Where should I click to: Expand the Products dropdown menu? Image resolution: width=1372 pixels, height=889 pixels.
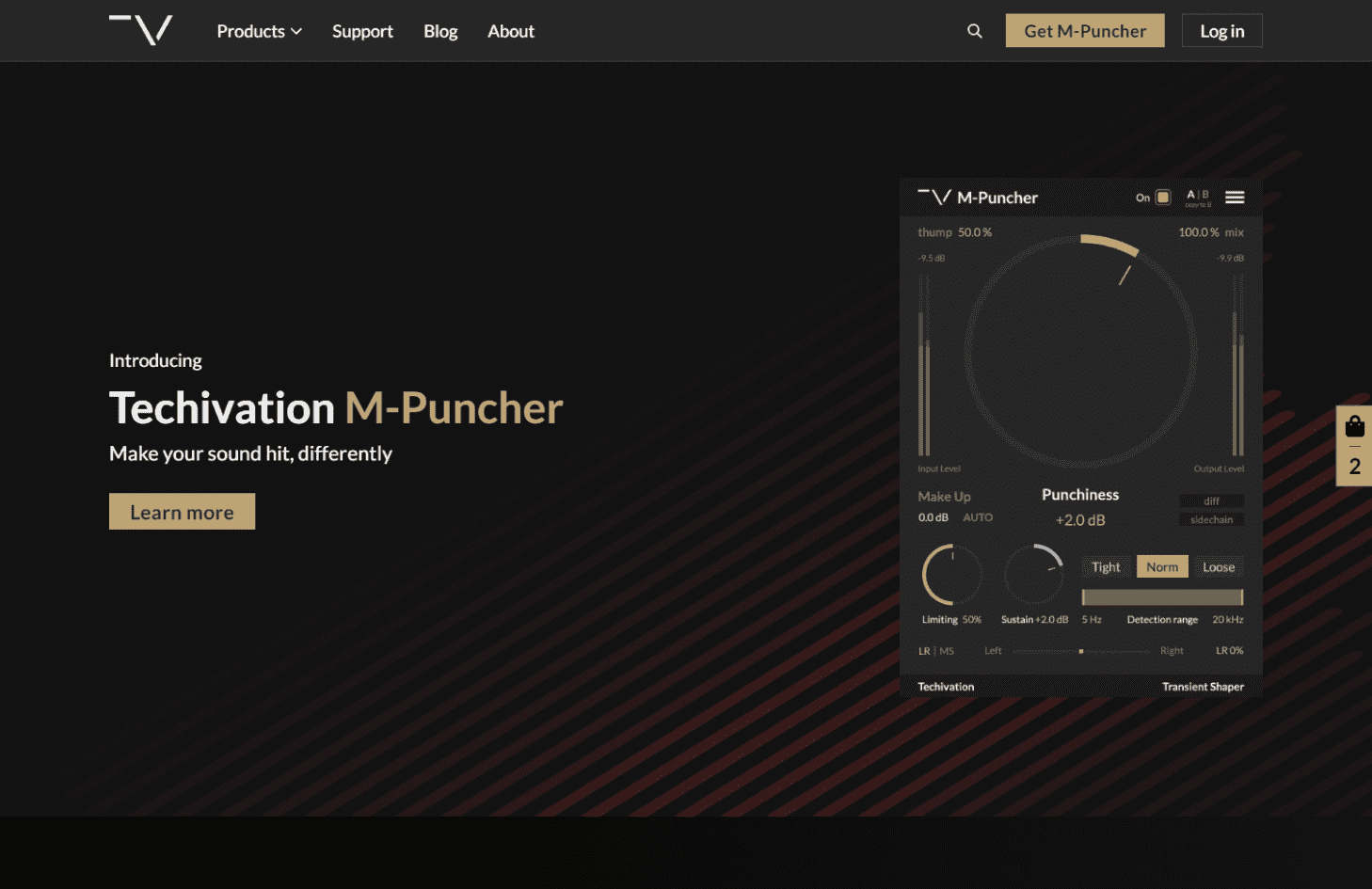(259, 31)
